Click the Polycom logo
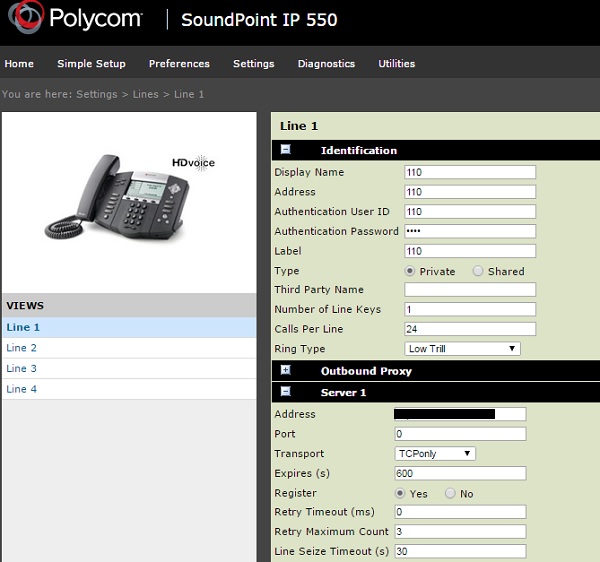 75,18
